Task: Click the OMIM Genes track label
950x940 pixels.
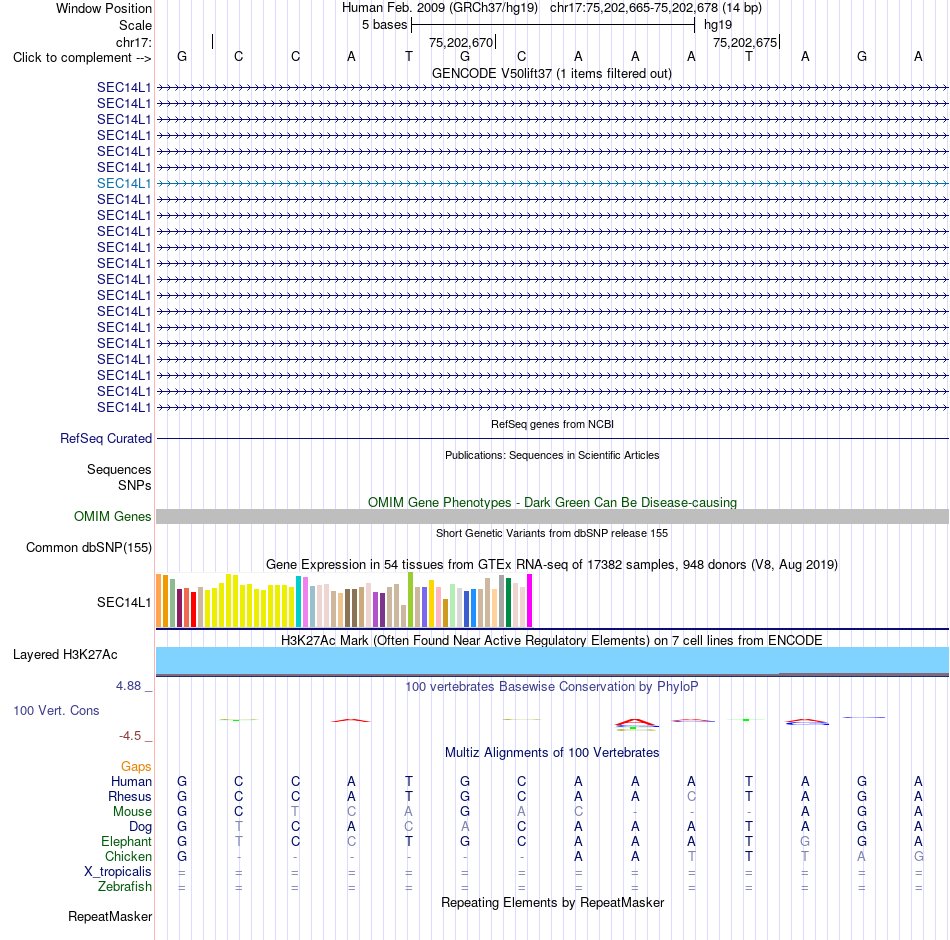Action: coord(112,516)
